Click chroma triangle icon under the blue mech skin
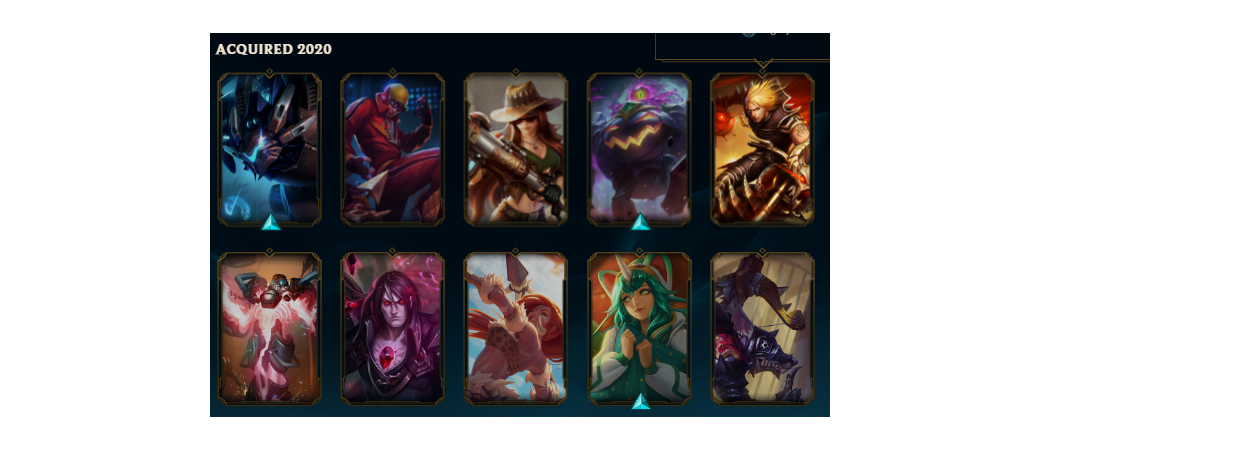 (270, 223)
